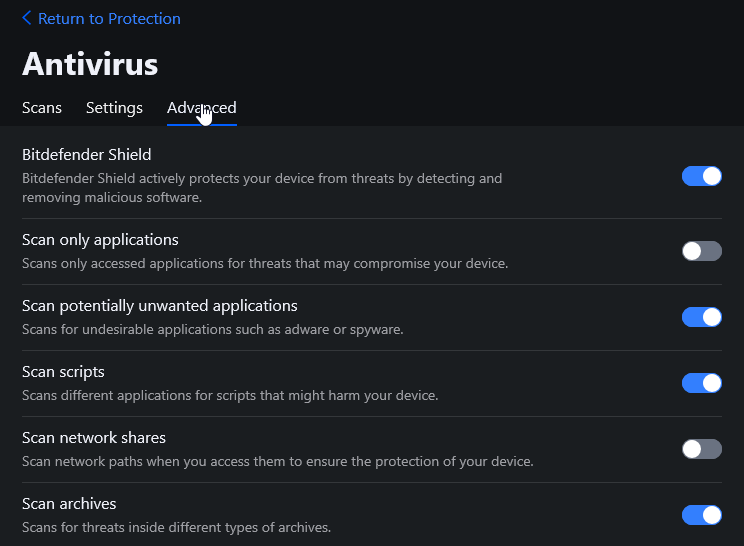Select the Advanced tab
This screenshot has width=744, height=546.
point(202,108)
